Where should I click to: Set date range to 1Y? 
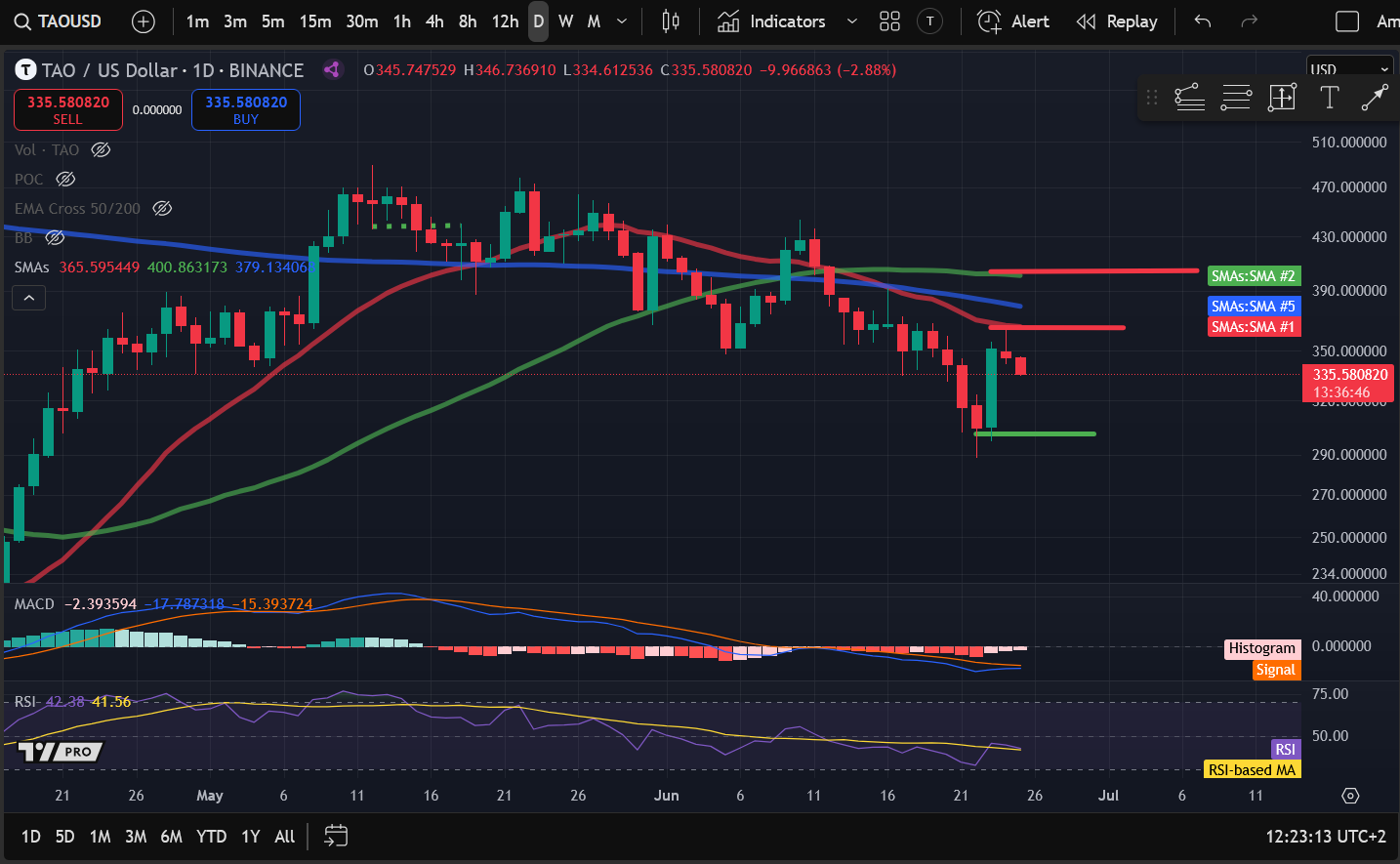click(251, 837)
